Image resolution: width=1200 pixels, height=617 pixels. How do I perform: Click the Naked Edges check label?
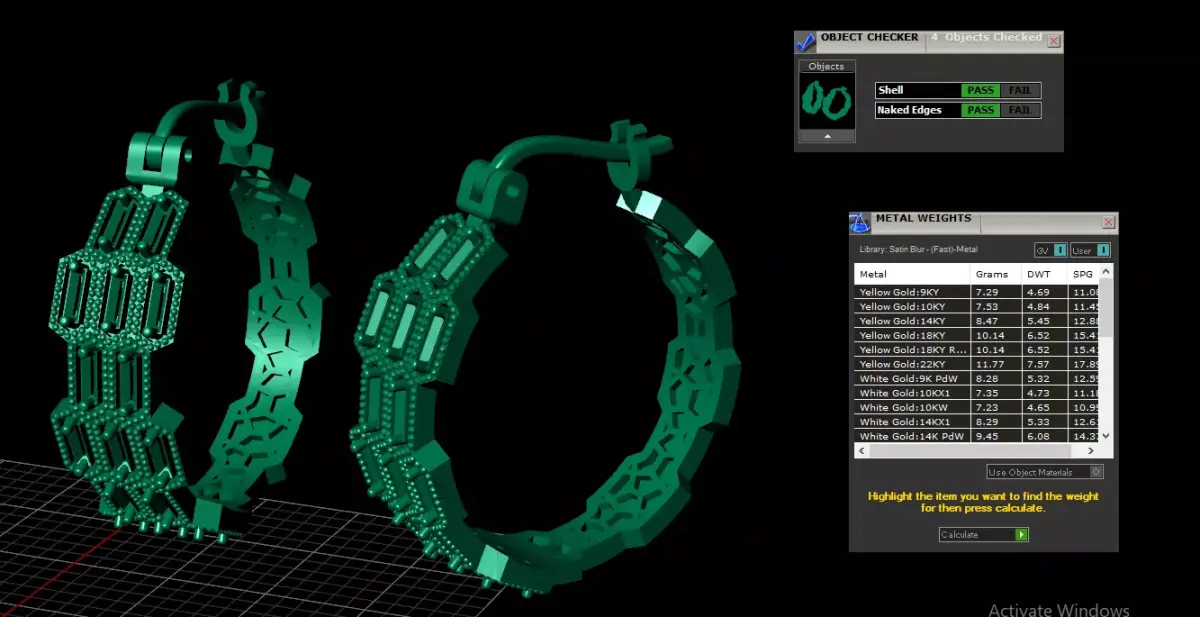910,110
